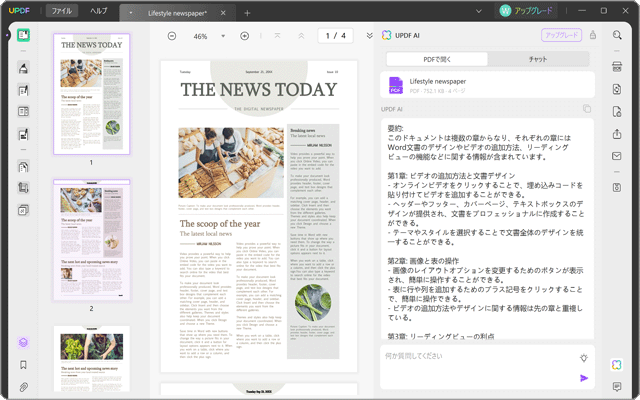640x400 pixels.
Task: Click the lightbulb prompt suggestions icon
Action: [x=584, y=357]
